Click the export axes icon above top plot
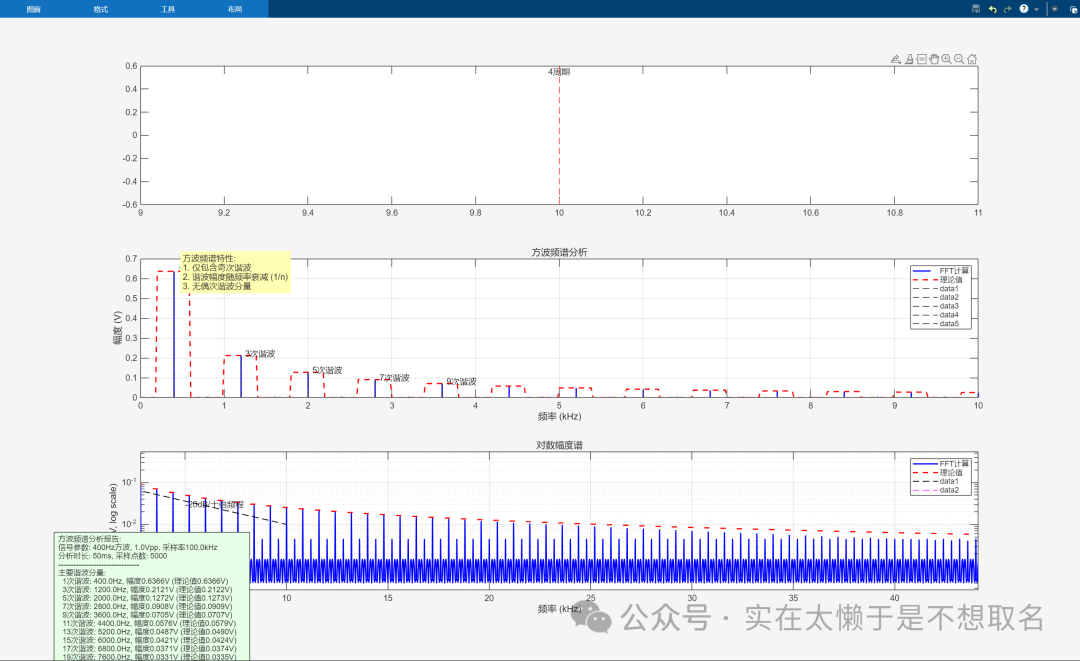This screenshot has height=661, width=1080. coord(897,59)
